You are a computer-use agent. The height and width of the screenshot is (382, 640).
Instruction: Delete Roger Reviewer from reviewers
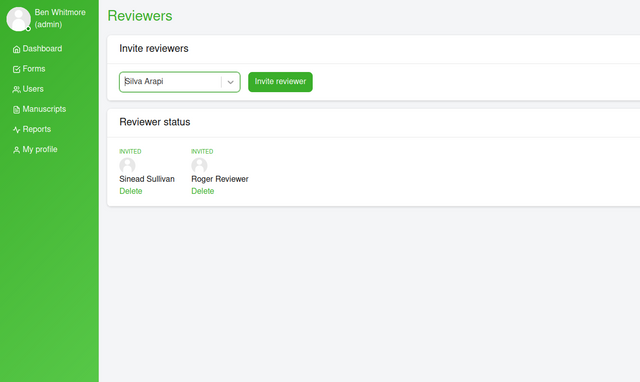click(202, 191)
